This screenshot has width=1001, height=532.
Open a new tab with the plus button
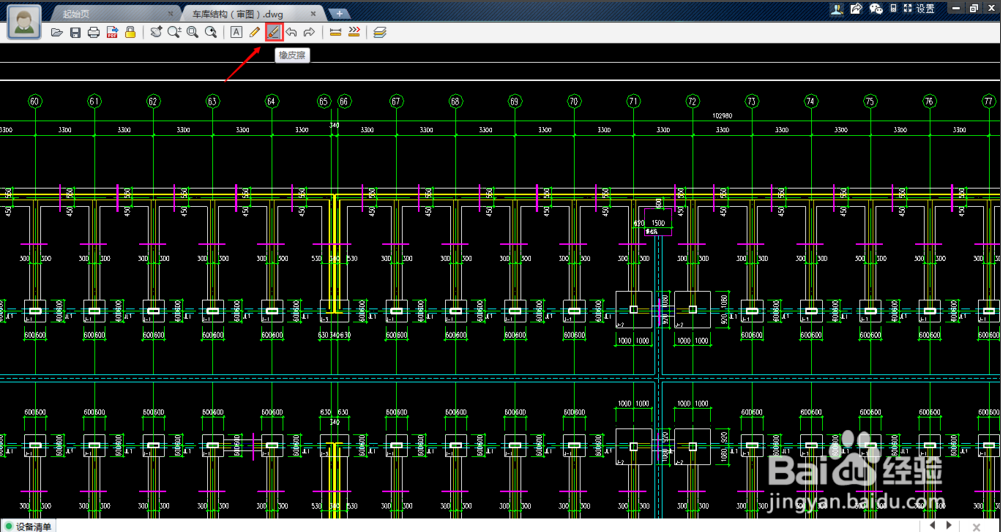pyautogui.click(x=340, y=13)
